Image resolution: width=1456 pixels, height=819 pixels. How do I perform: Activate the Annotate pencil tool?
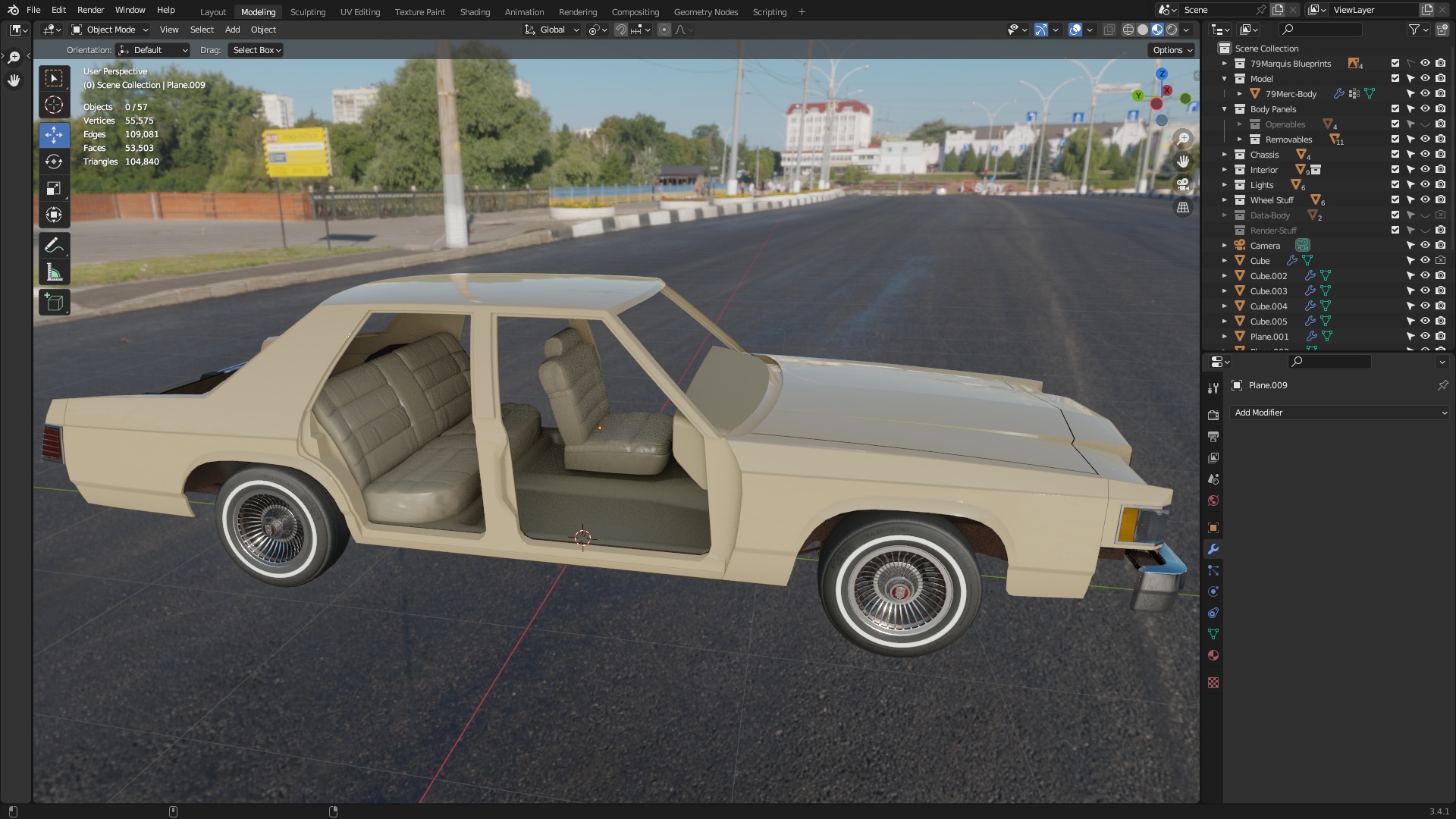coord(54,245)
